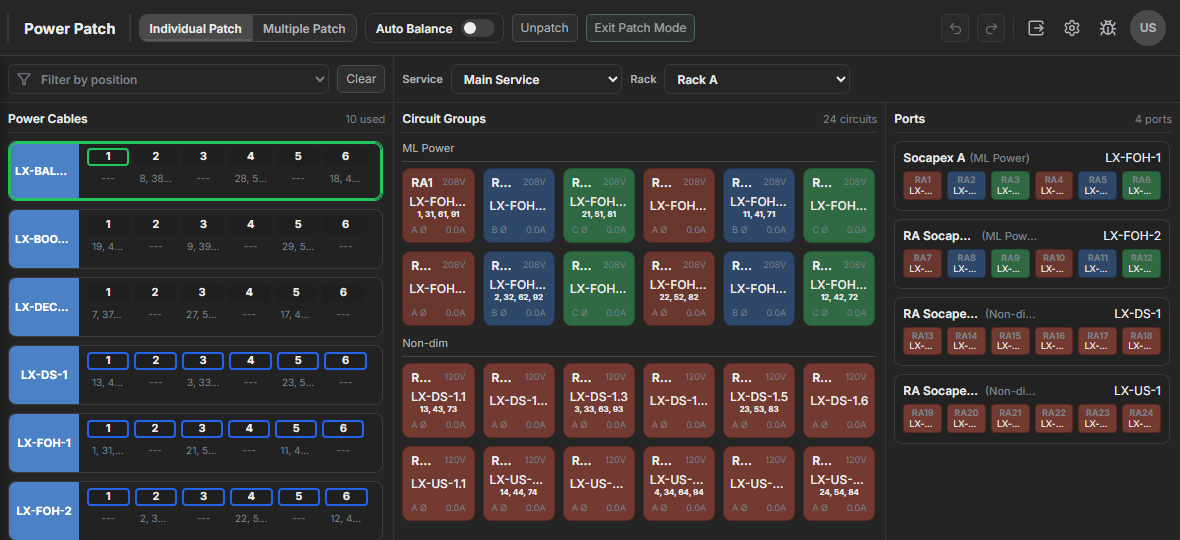
Task: Select the Socapex A port header
Action: click(933, 158)
